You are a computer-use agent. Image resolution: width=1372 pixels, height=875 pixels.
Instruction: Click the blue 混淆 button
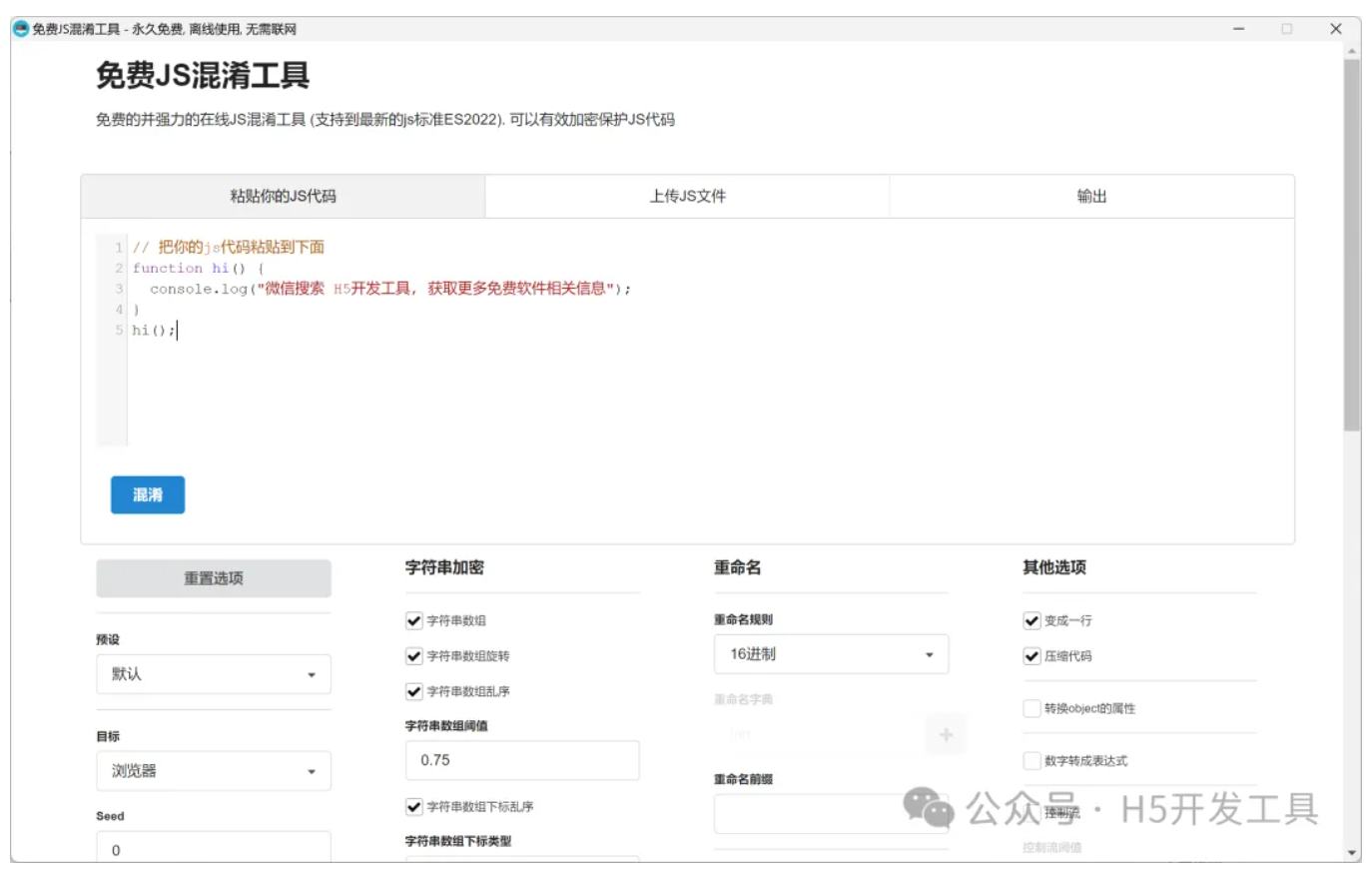(x=148, y=494)
